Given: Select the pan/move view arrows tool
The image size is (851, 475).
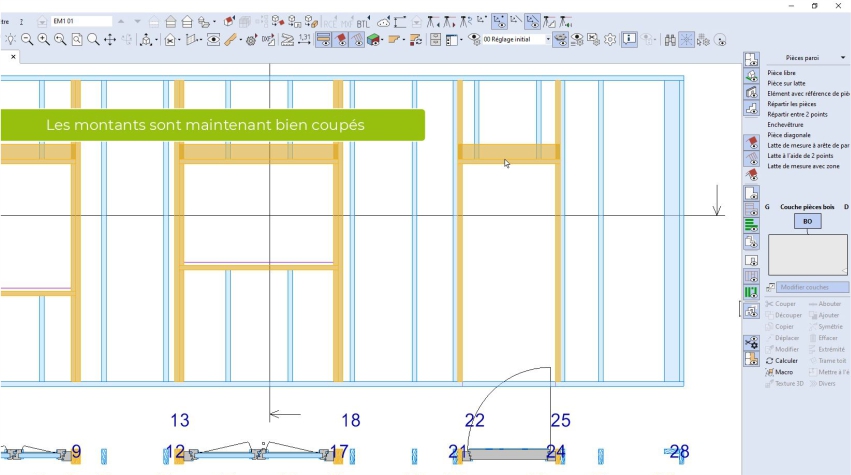Looking at the screenshot, I should [x=110, y=40].
